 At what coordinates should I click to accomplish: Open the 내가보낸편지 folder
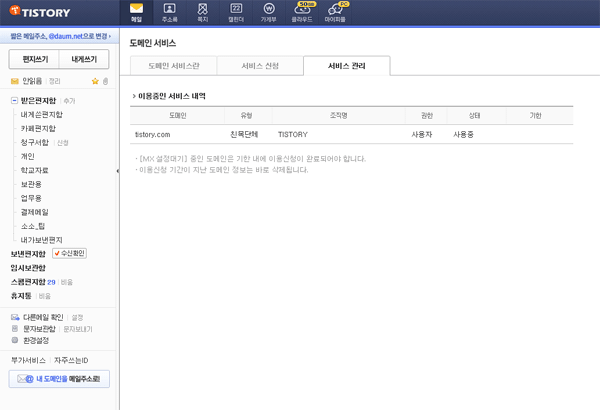(x=42, y=240)
